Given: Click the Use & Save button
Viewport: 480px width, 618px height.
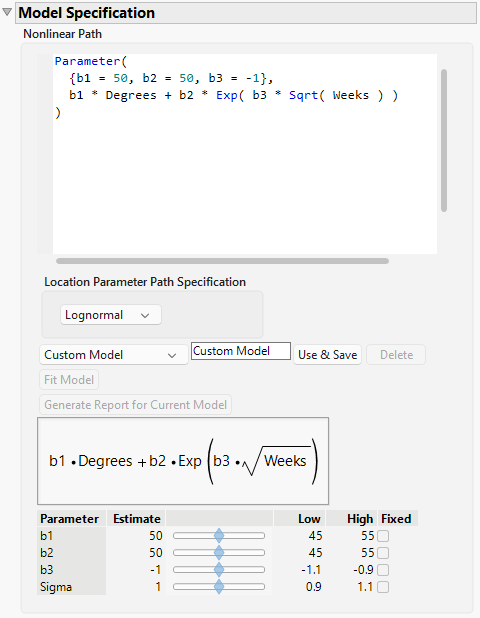Looking at the screenshot, I should [327, 355].
